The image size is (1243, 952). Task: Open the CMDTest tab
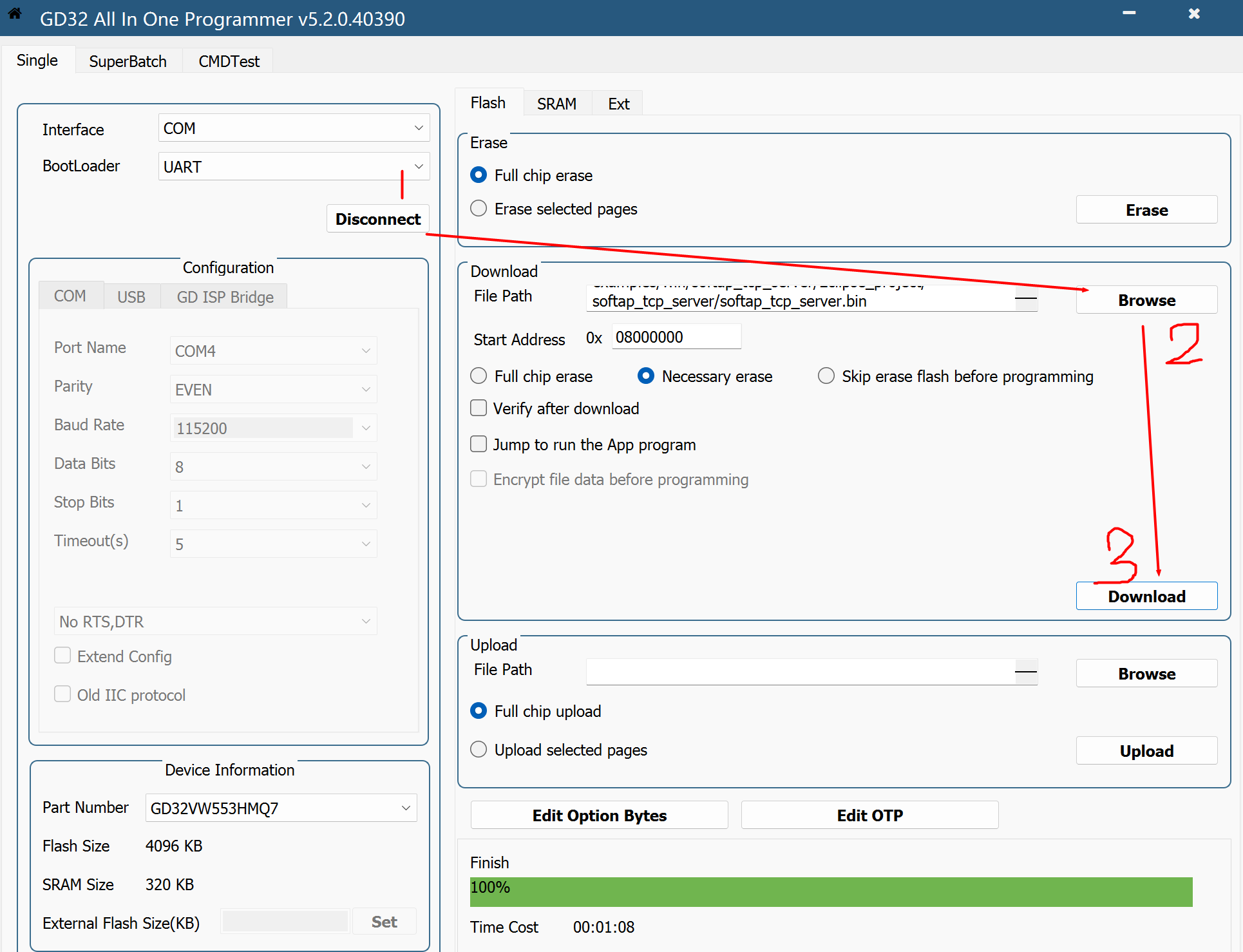click(229, 61)
